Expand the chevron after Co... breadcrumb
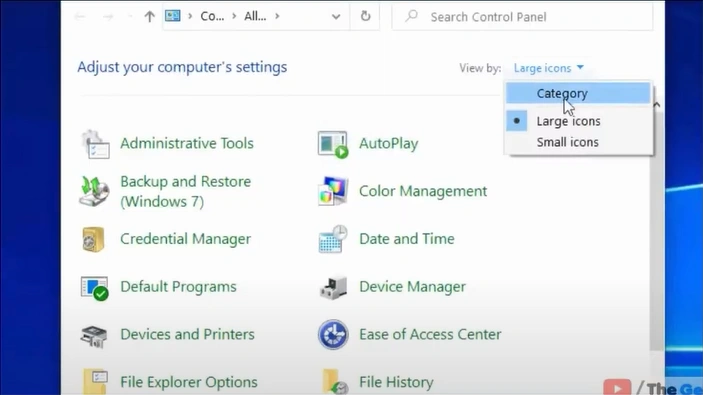 pyautogui.click(x=234, y=17)
